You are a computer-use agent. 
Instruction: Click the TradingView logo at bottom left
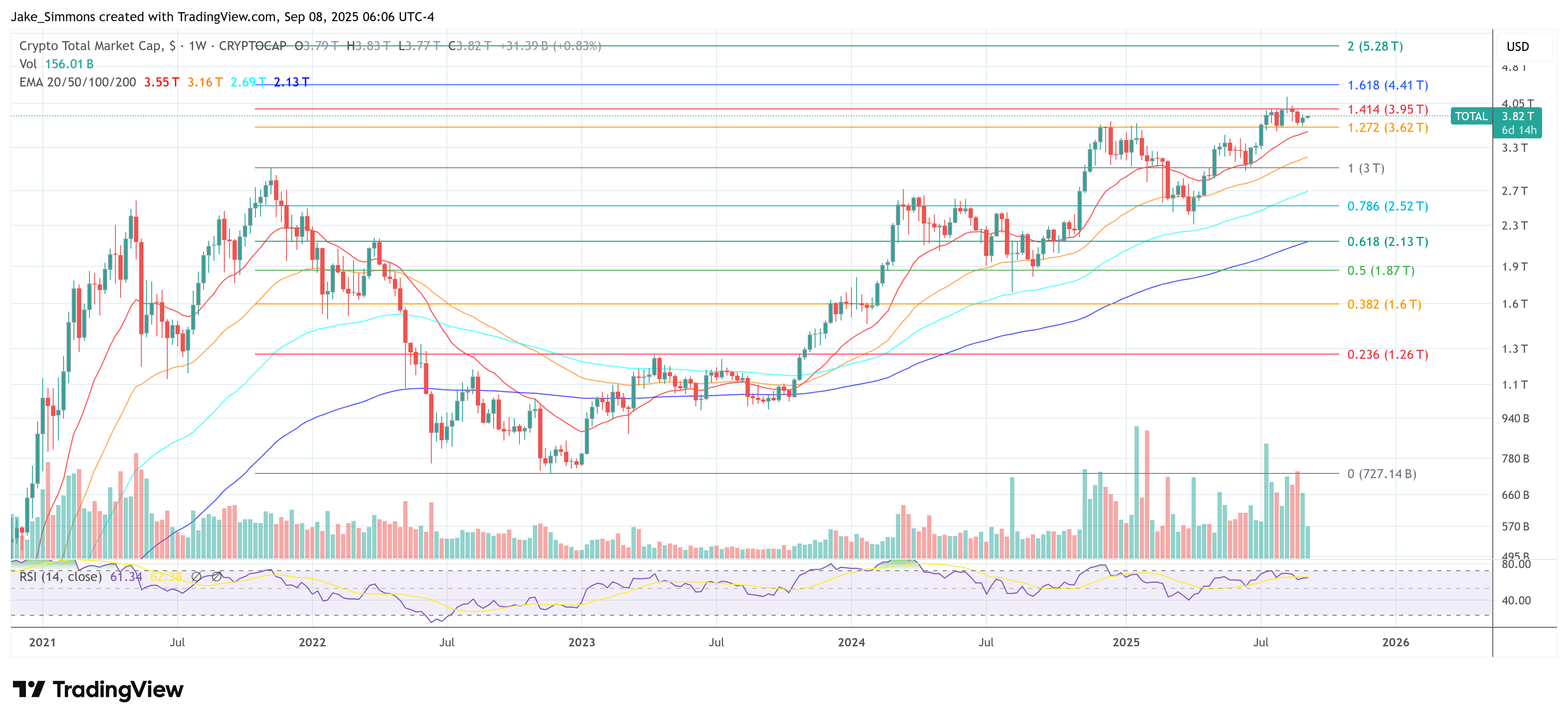coord(97,690)
